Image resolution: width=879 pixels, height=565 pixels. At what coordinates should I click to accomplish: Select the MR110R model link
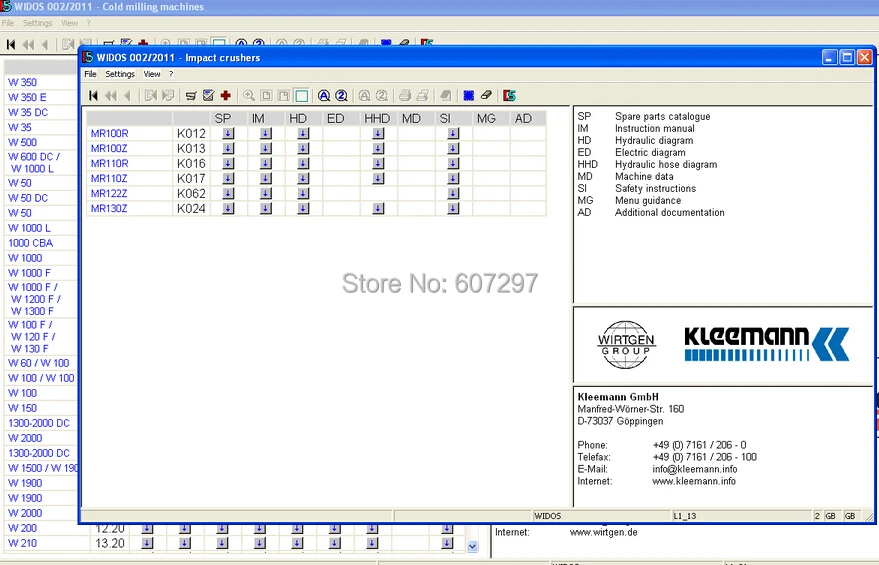(x=109, y=164)
